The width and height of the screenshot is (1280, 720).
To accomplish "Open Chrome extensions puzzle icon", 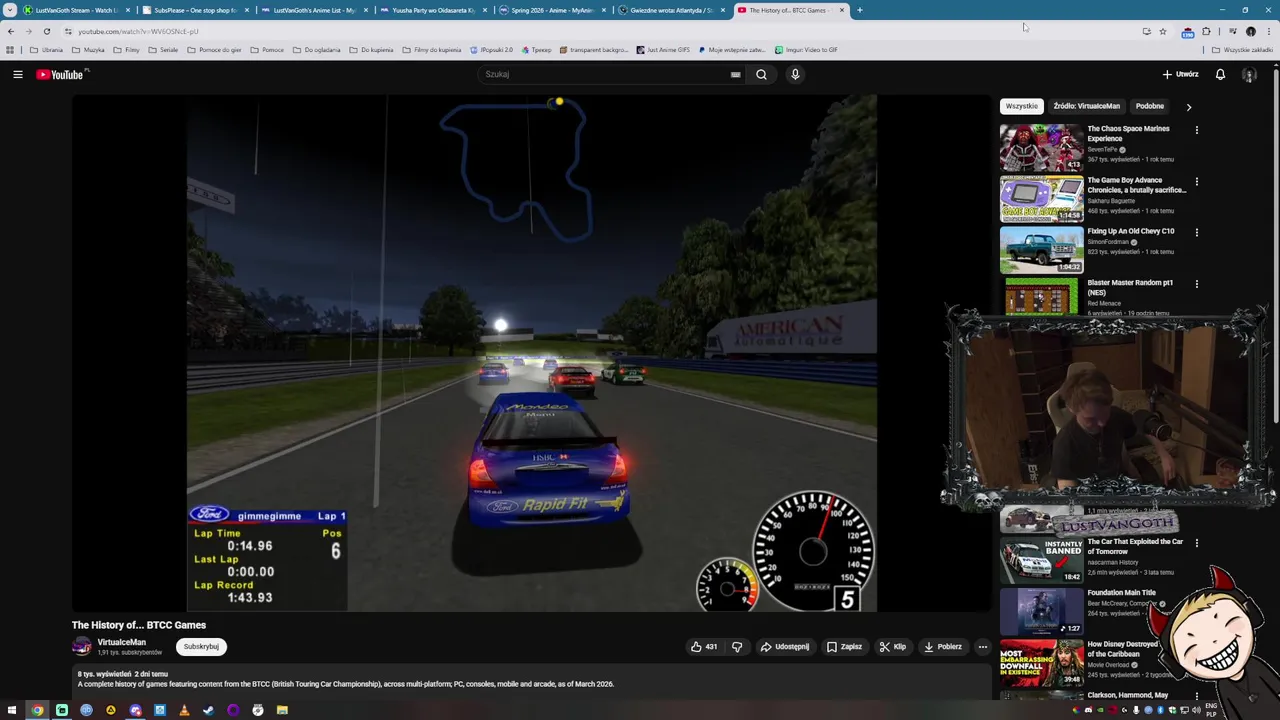I will click(x=1206, y=31).
